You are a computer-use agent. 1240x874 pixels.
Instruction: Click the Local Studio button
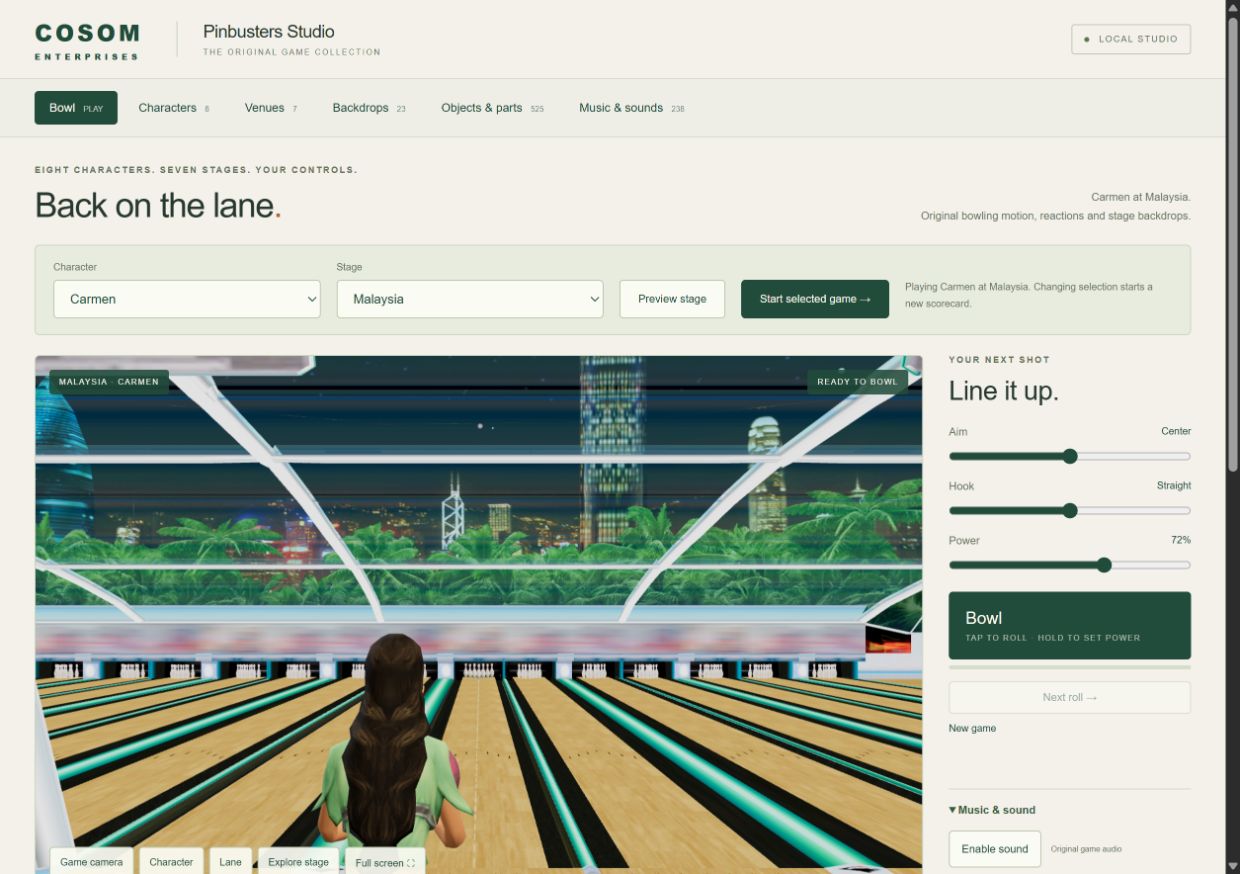tap(1131, 39)
